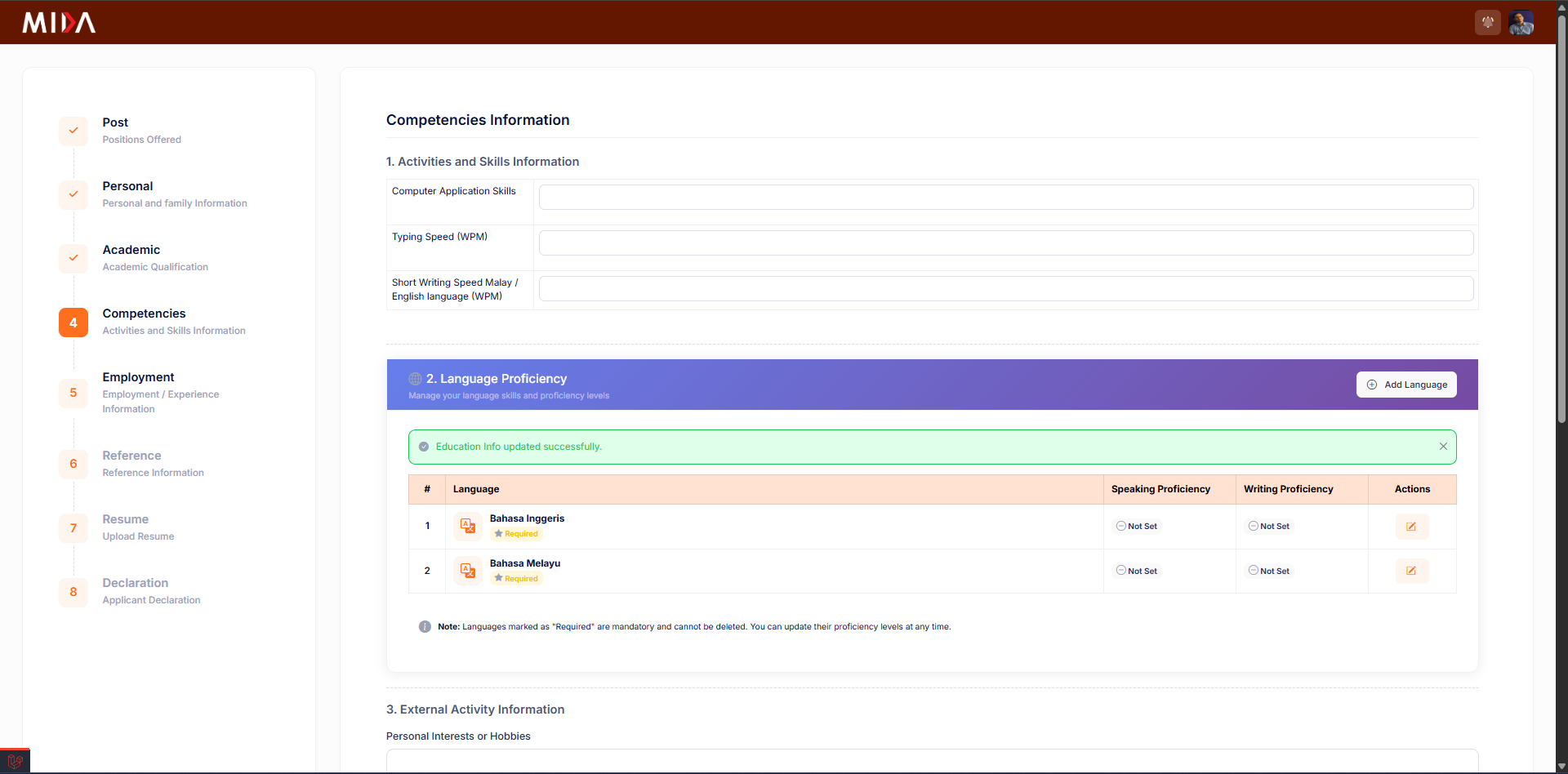The width and height of the screenshot is (1568, 774).
Task: Click the scrollbar up arrow on the right
Action: click(1561, 7)
